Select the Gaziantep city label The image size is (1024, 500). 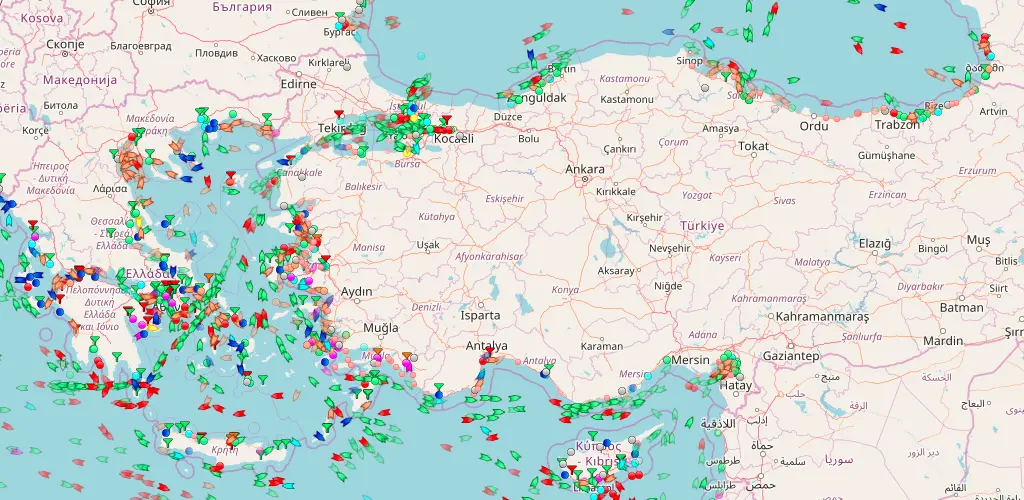791,356
